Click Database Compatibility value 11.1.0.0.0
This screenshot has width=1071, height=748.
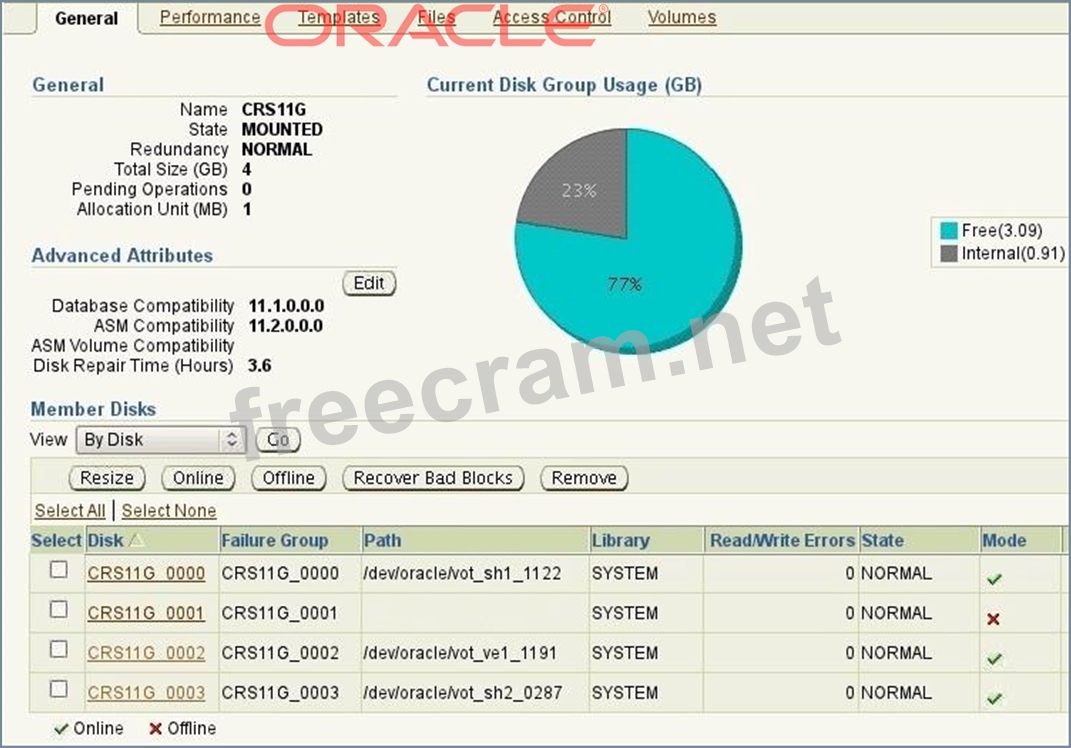coord(286,305)
